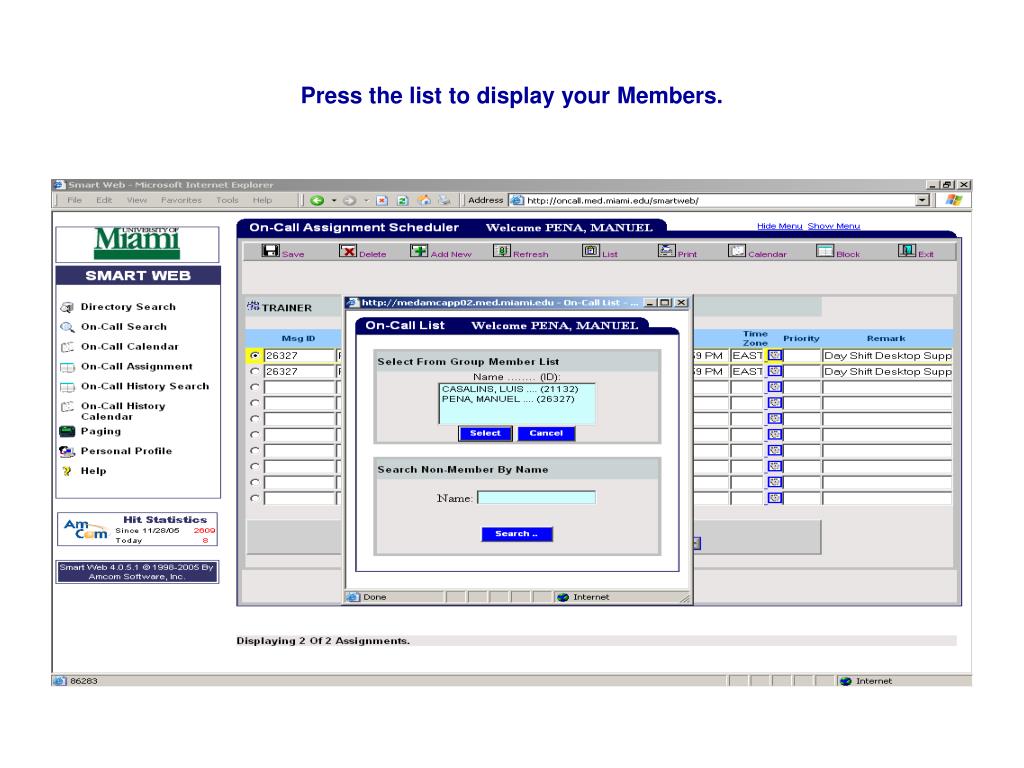Screen dimensions: 1024x768
Task: Click the Search .. button
Action: pyautogui.click(x=517, y=534)
